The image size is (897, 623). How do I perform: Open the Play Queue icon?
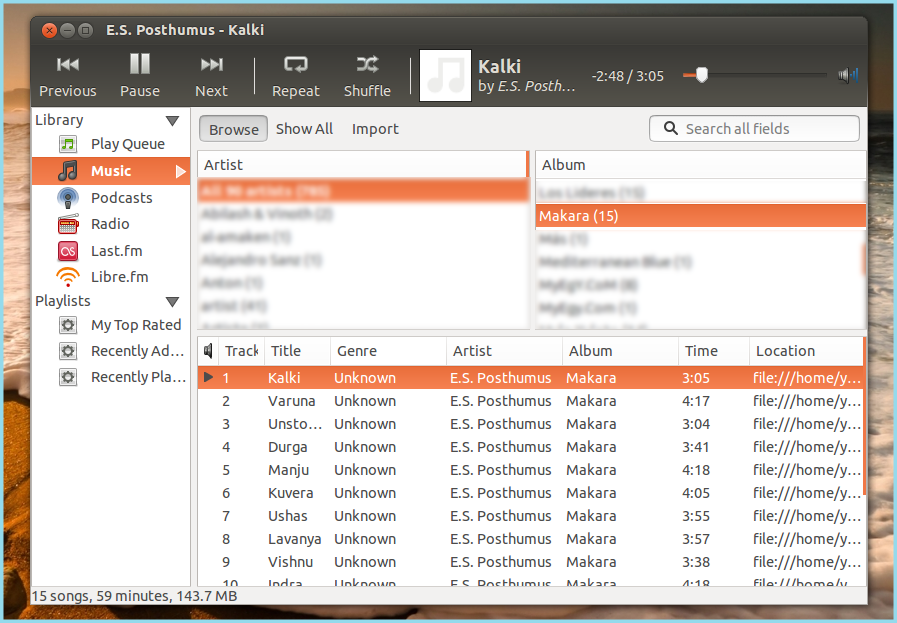pyautogui.click(x=68, y=144)
